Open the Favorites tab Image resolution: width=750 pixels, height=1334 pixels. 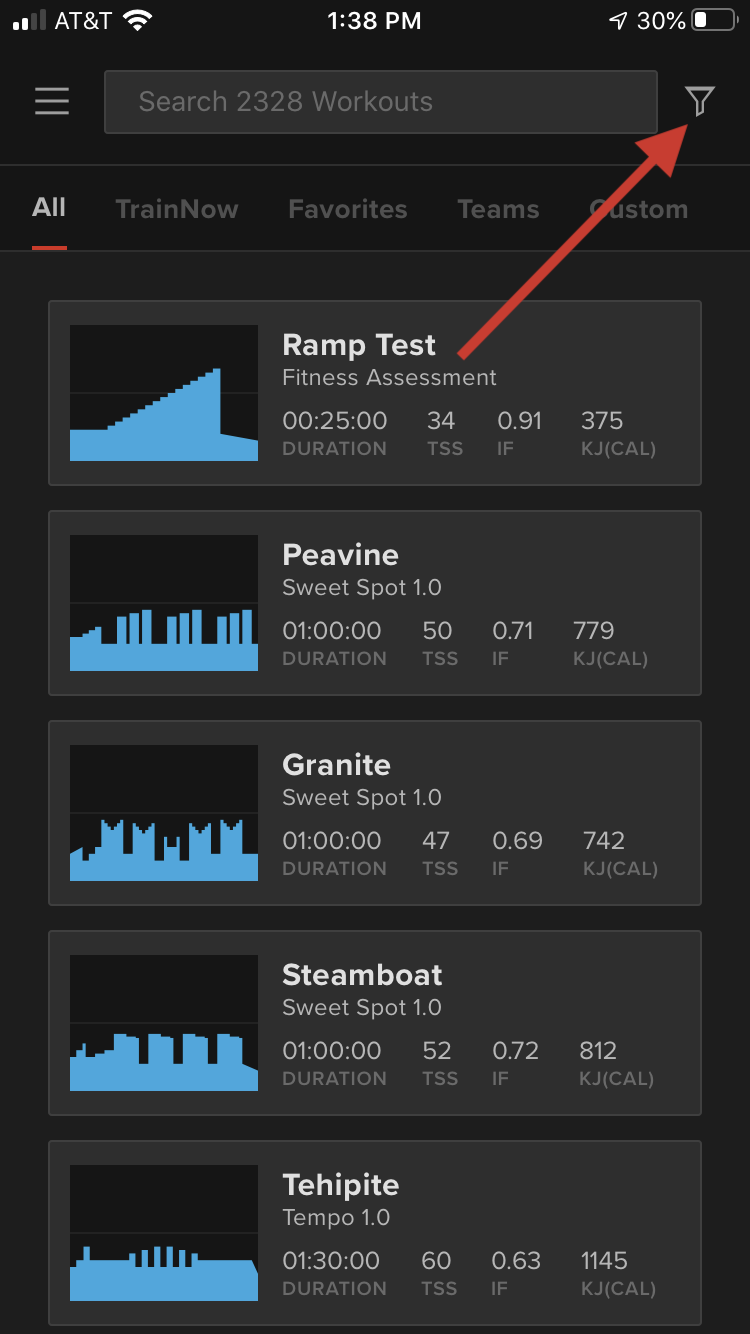pyautogui.click(x=348, y=209)
